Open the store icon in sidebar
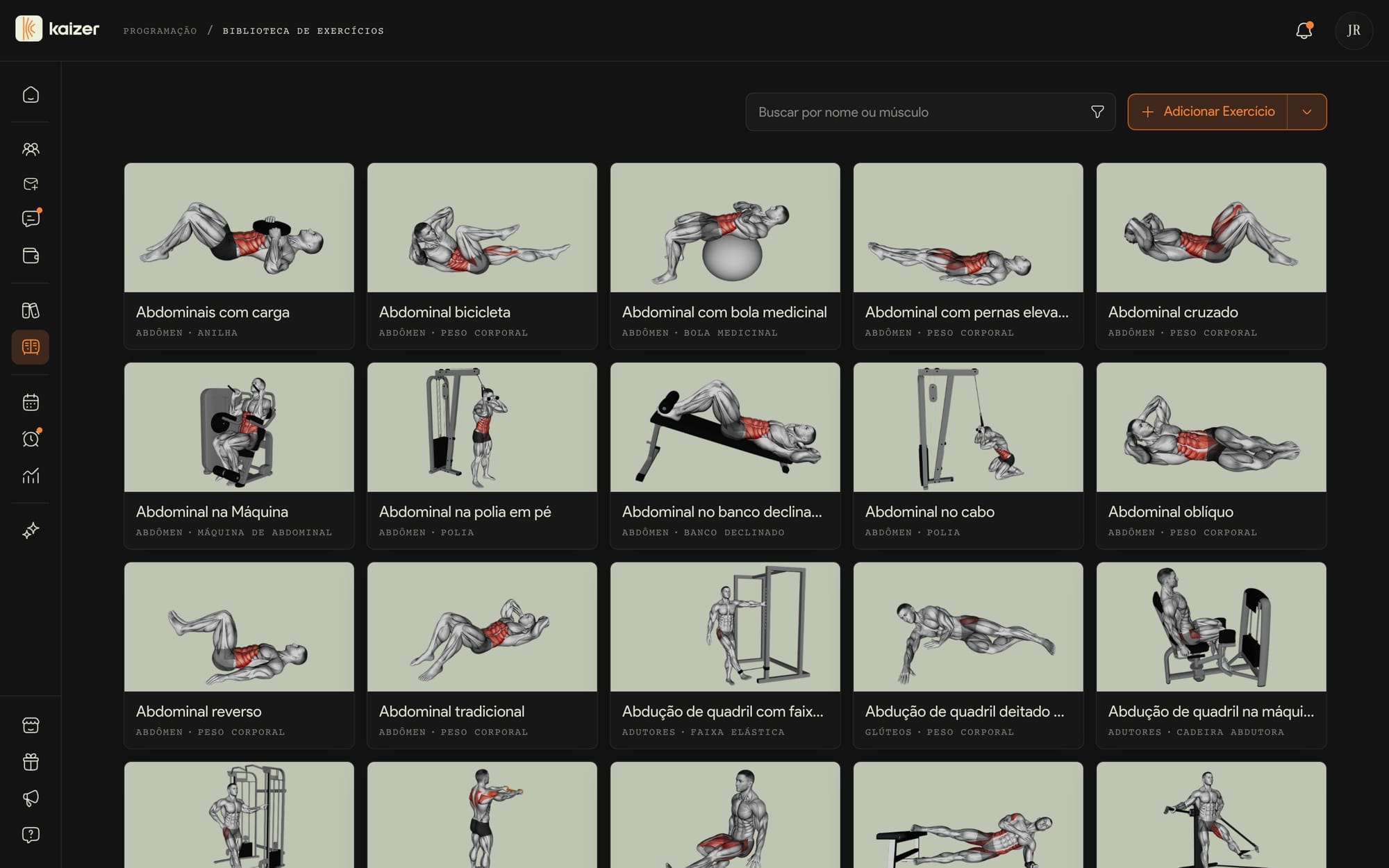The width and height of the screenshot is (1389, 868). click(31, 725)
